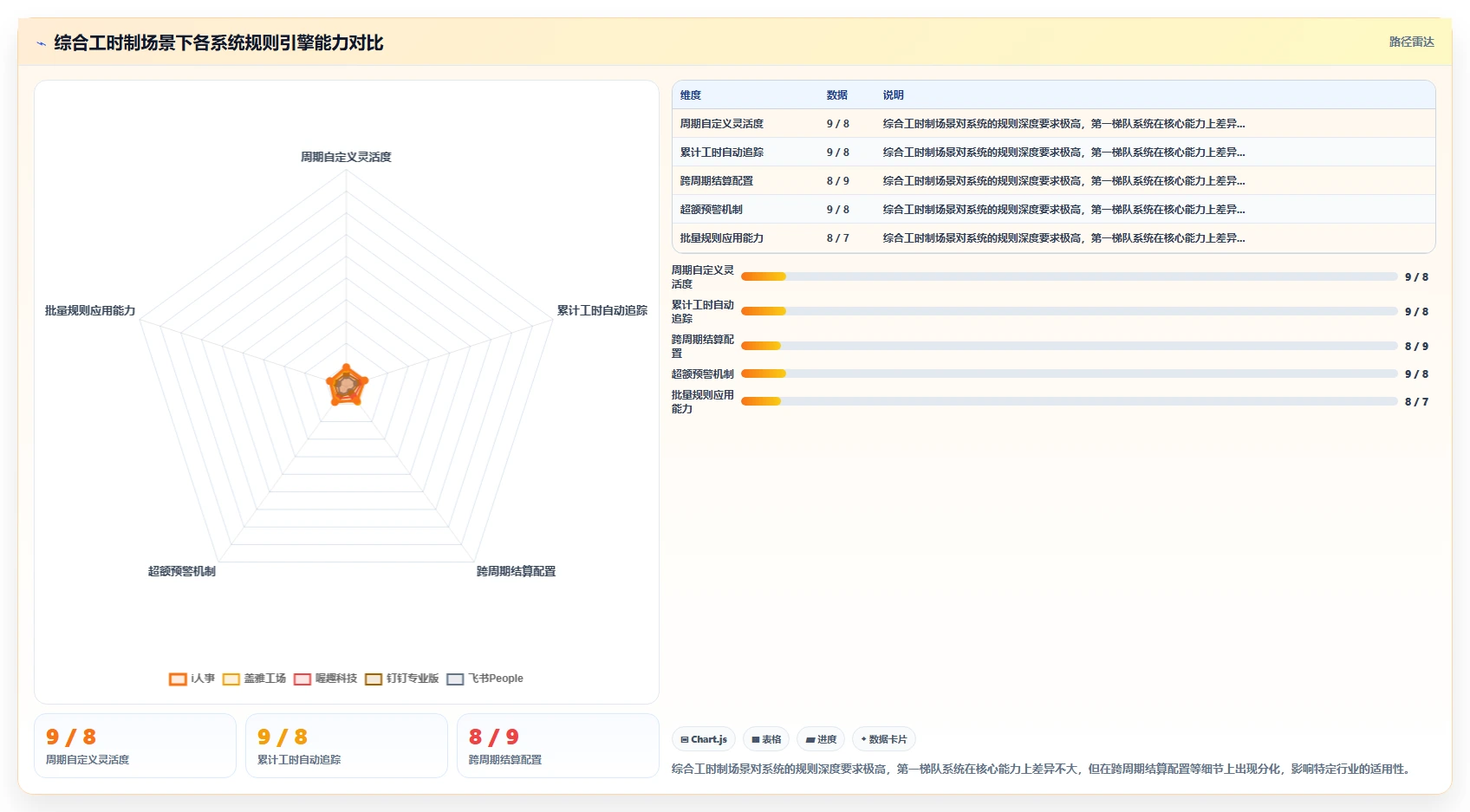Viewport: 1470px width, 812px height.
Task: Click the 说明 text in 批量规则应用能力 row
Action: point(1063,238)
